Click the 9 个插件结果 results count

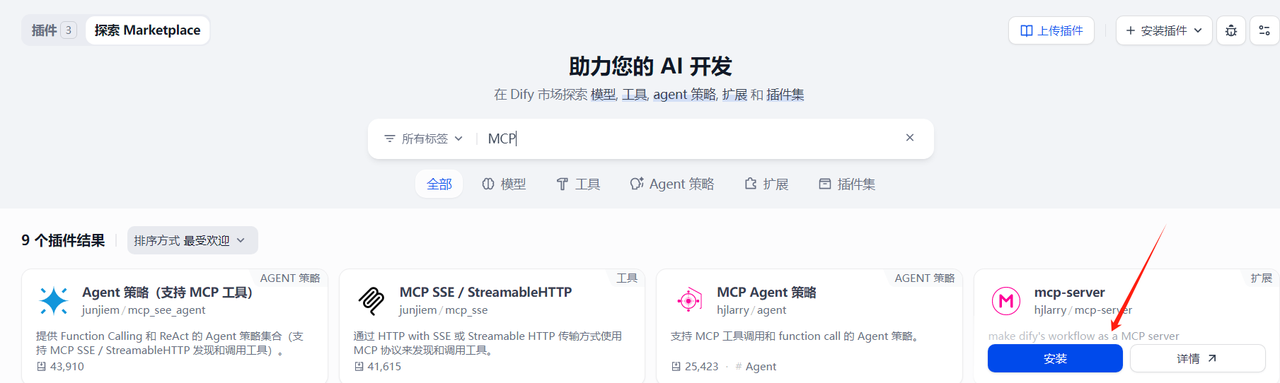[63, 240]
